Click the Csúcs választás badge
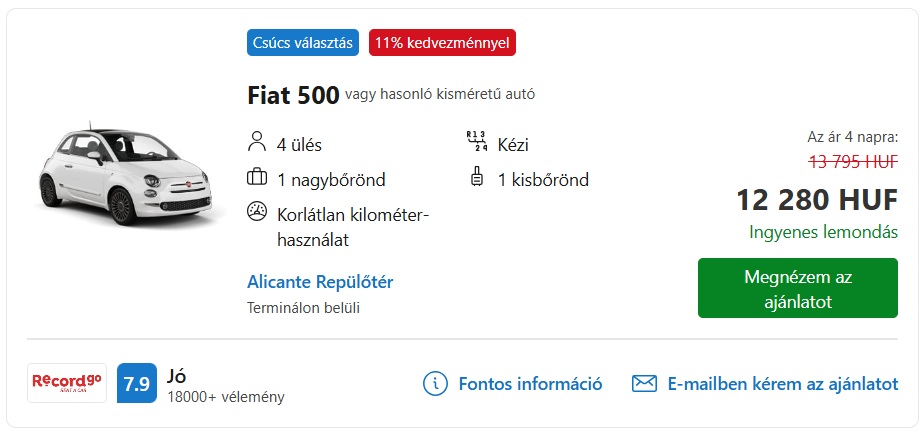 coord(303,43)
